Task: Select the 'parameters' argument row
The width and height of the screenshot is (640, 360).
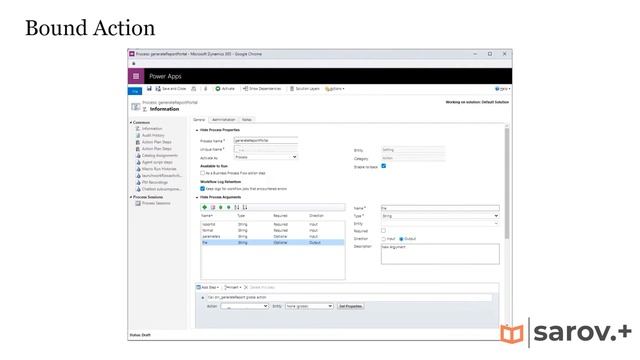Action: (273, 237)
